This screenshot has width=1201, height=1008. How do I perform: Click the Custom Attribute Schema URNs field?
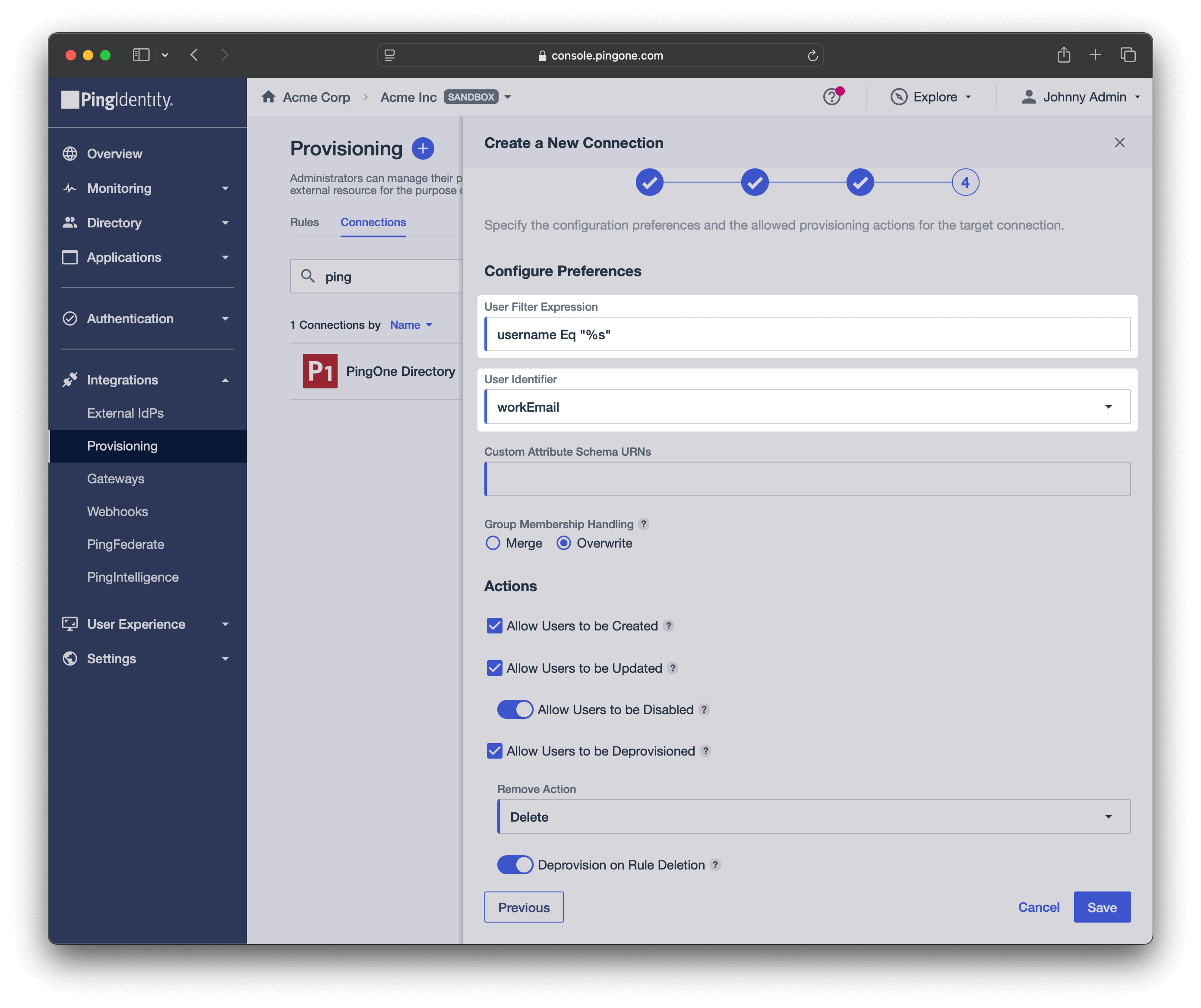[x=807, y=479]
